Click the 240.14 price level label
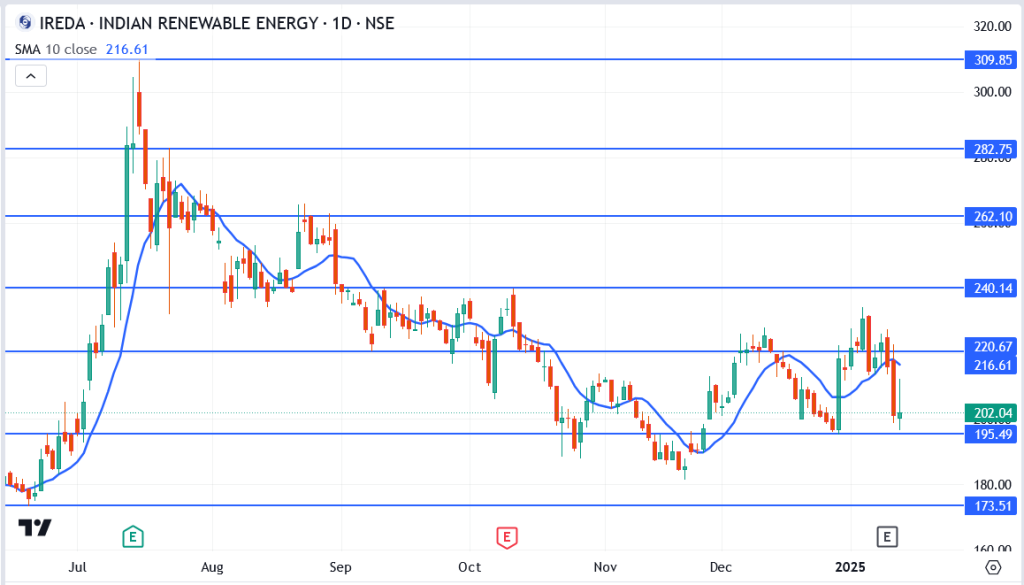The width and height of the screenshot is (1024, 585). click(987, 288)
